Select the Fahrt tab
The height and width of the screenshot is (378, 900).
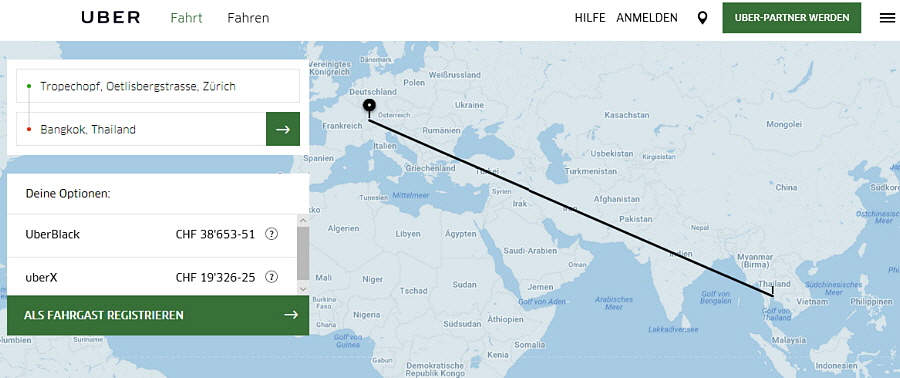coord(187,18)
